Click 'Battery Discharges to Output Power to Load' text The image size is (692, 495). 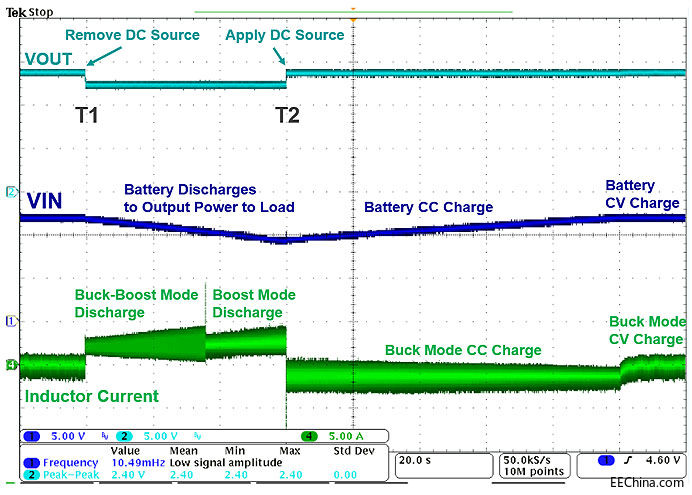coord(209,198)
